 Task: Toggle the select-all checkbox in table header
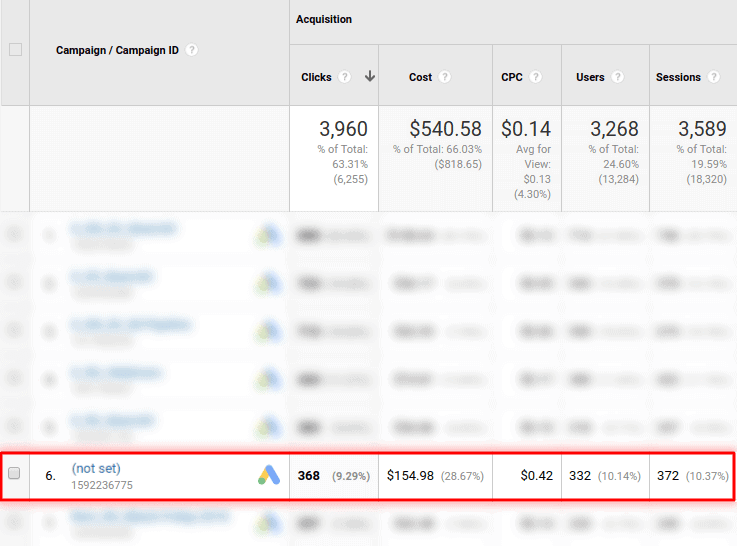(15, 50)
